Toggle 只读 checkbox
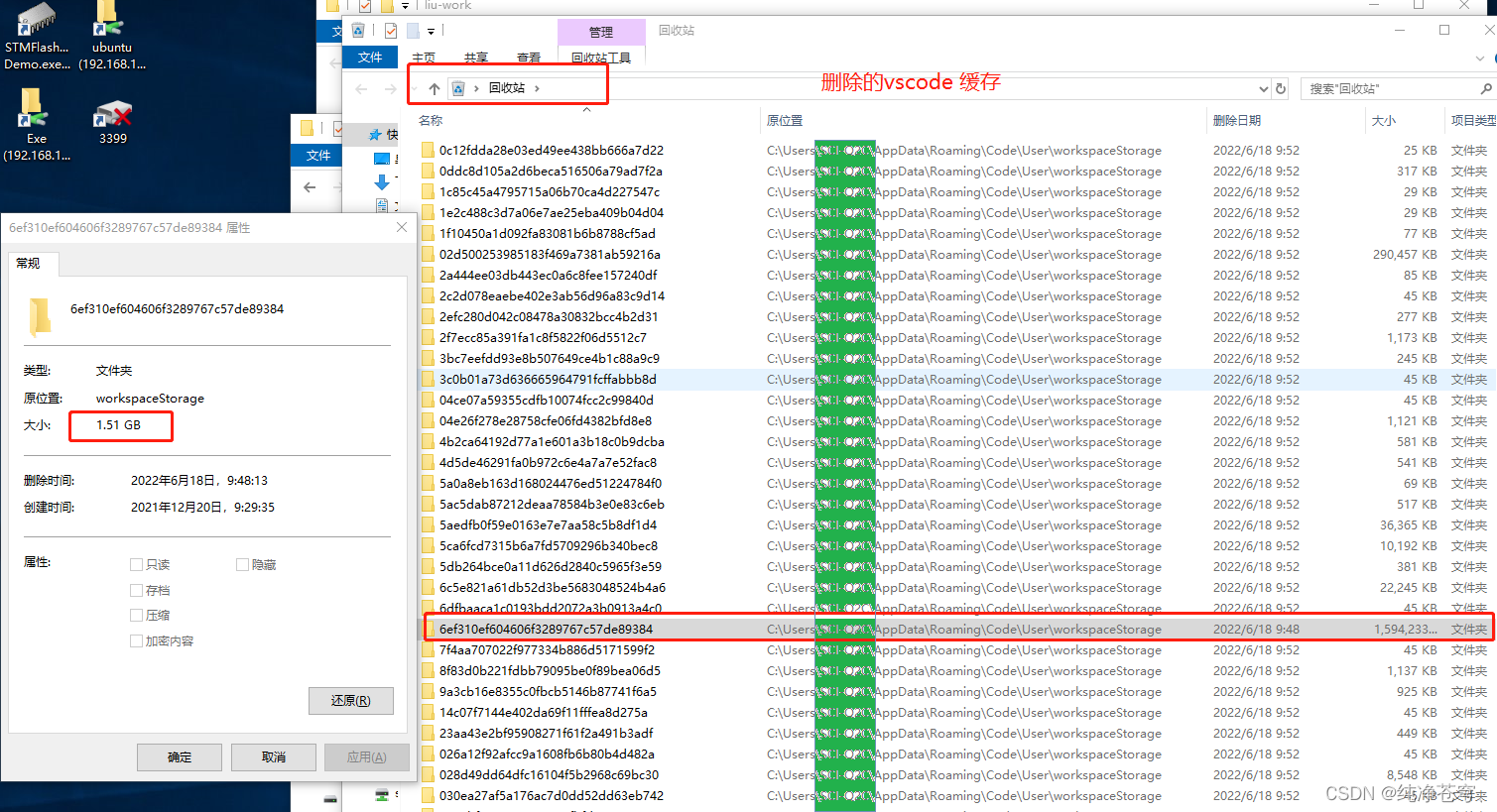This screenshot has height=812, width=1497. coord(137,564)
